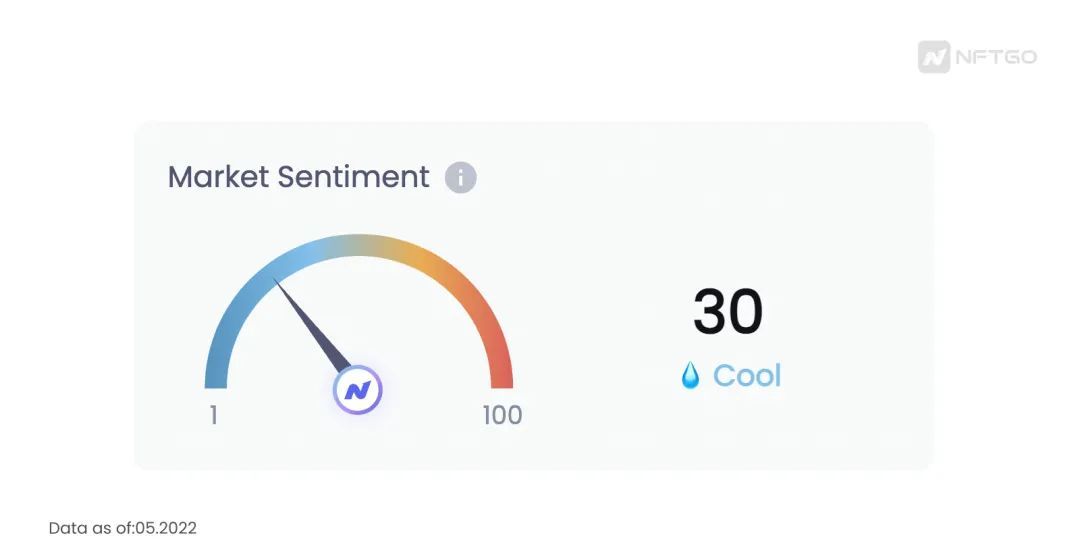The height and width of the screenshot is (547, 1080).
Task: Click the gauge needle pointer
Action: click(313, 325)
